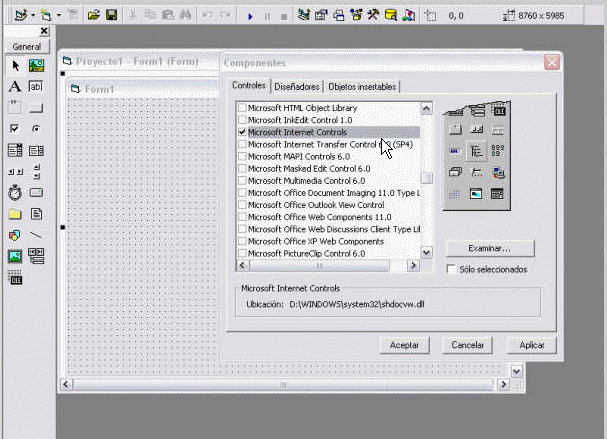Close the toolbox panel with its X

45,31
